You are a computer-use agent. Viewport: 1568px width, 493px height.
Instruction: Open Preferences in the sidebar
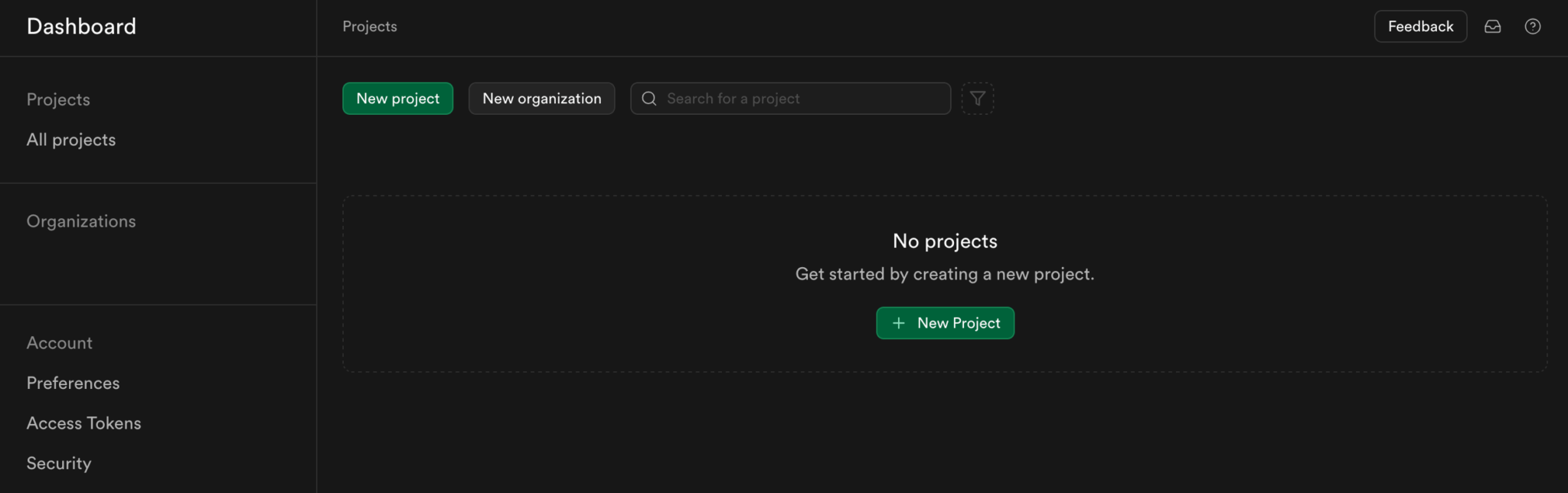73,383
